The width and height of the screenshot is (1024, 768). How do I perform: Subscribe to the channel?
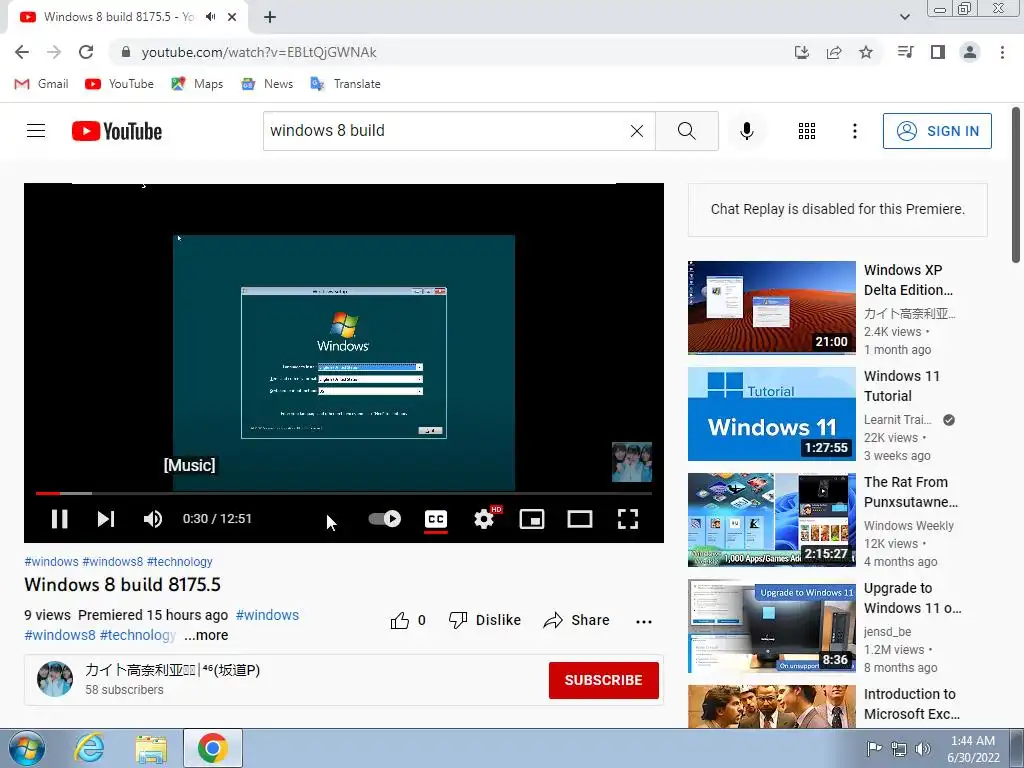[x=603, y=680]
